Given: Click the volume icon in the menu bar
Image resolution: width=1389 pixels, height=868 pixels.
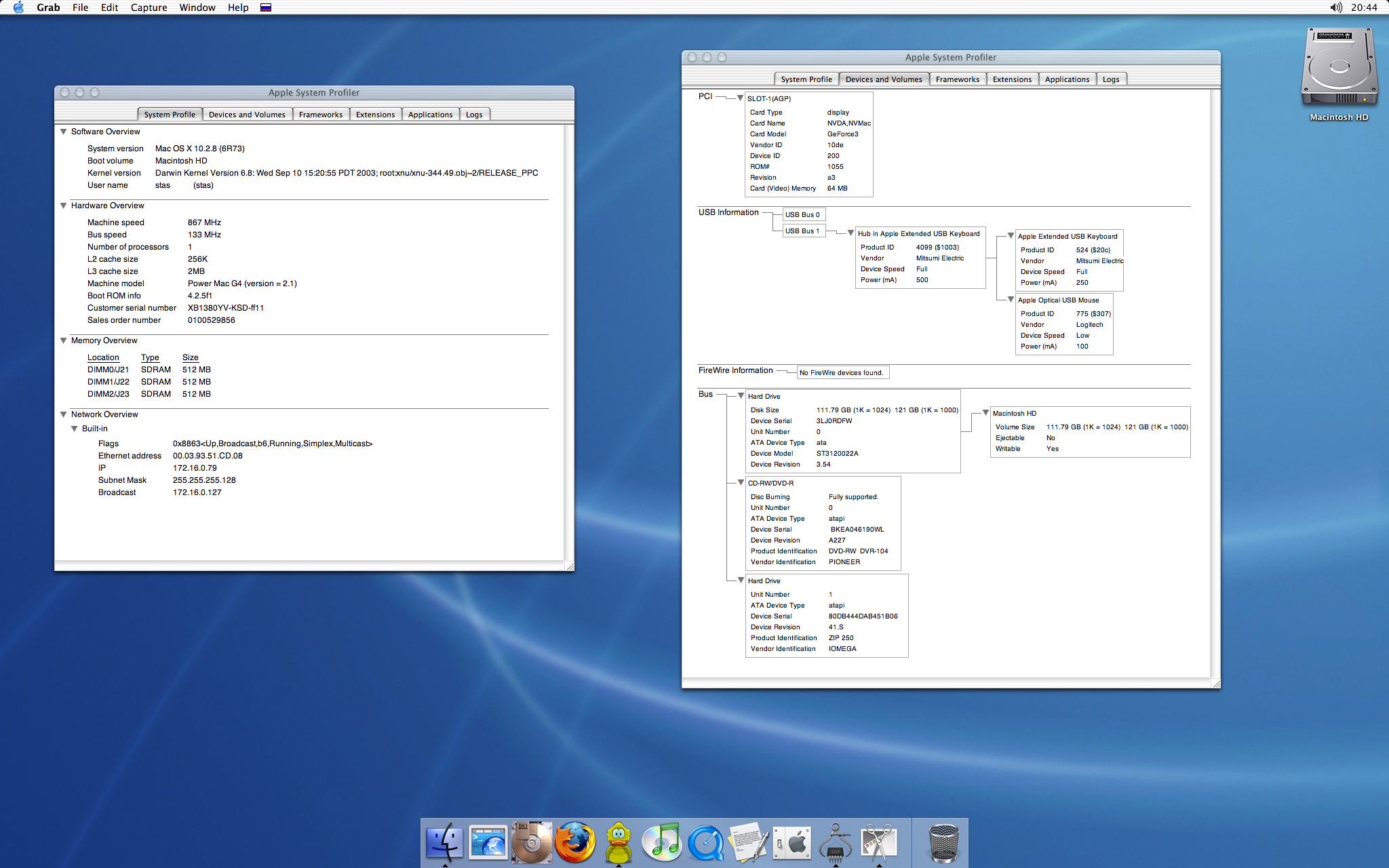Looking at the screenshot, I should tap(1335, 7).
